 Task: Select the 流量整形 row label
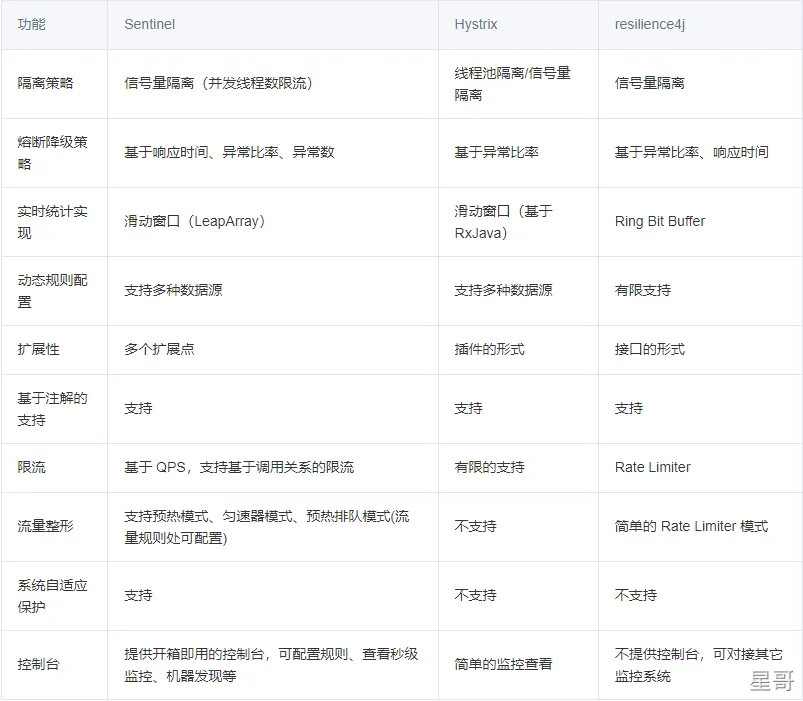tap(45, 526)
